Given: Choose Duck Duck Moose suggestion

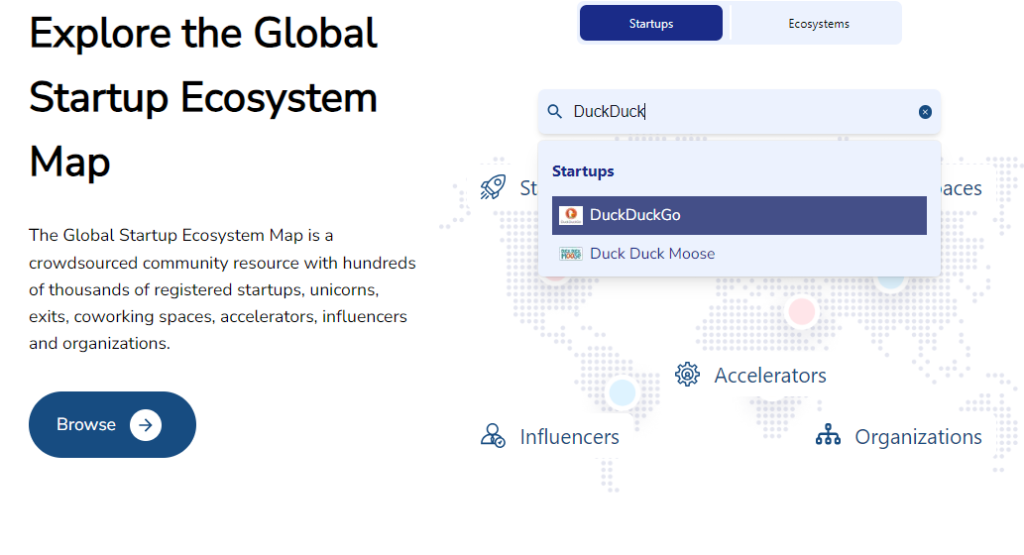Looking at the screenshot, I should (652, 254).
